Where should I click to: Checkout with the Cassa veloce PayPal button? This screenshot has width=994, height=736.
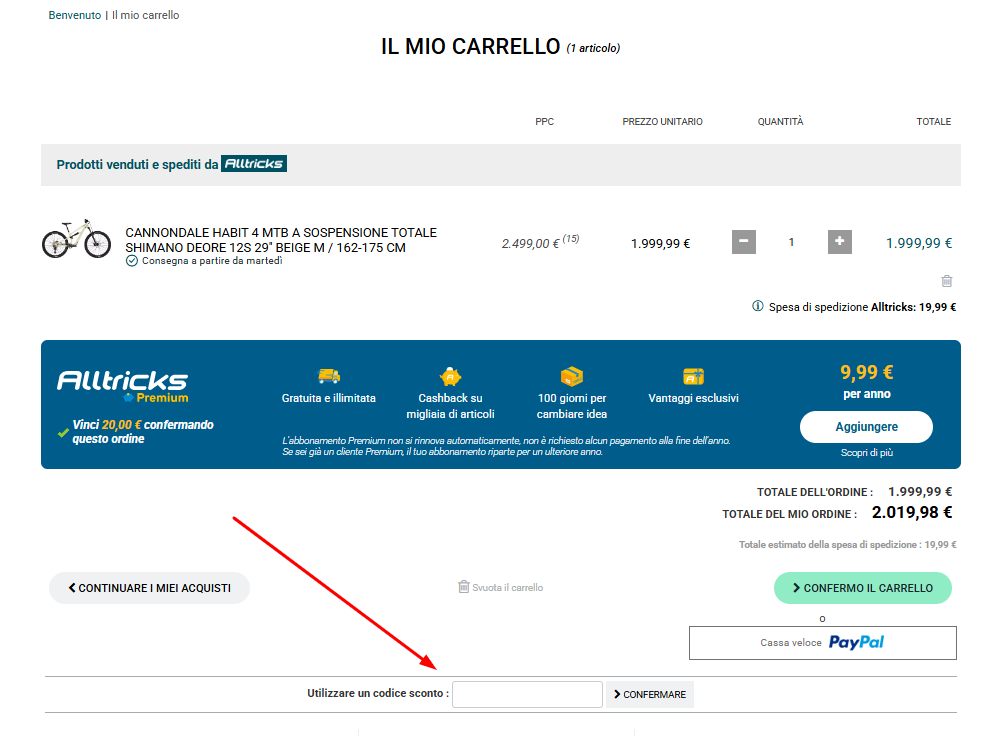pos(822,642)
